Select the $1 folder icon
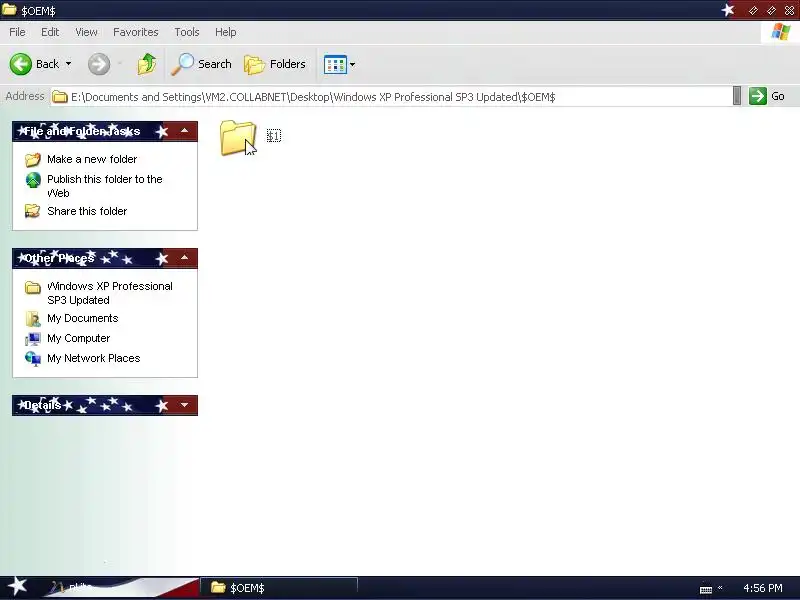The width and height of the screenshot is (800, 600). (x=238, y=137)
